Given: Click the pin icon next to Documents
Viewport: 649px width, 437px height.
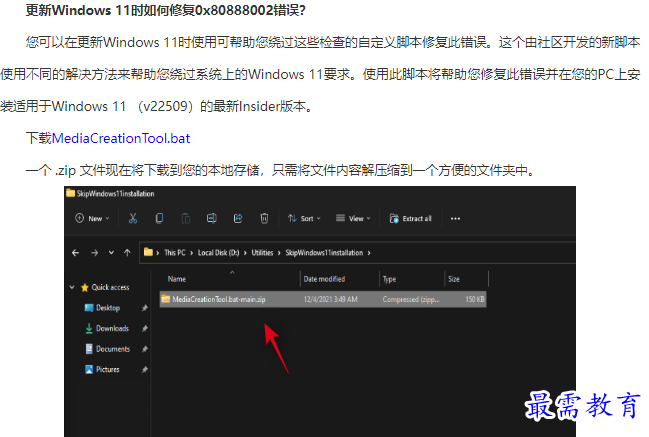Looking at the screenshot, I should click(x=144, y=349).
